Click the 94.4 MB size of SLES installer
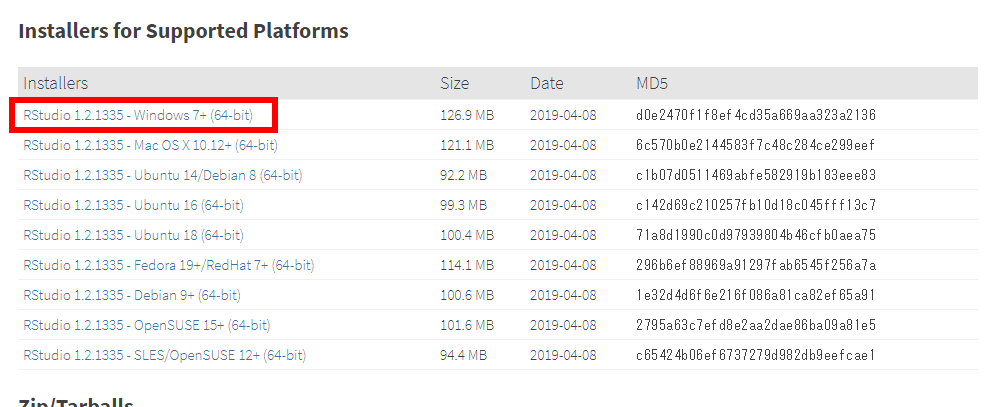The height and width of the screenshot is (407, 1007). pos(463,355)
